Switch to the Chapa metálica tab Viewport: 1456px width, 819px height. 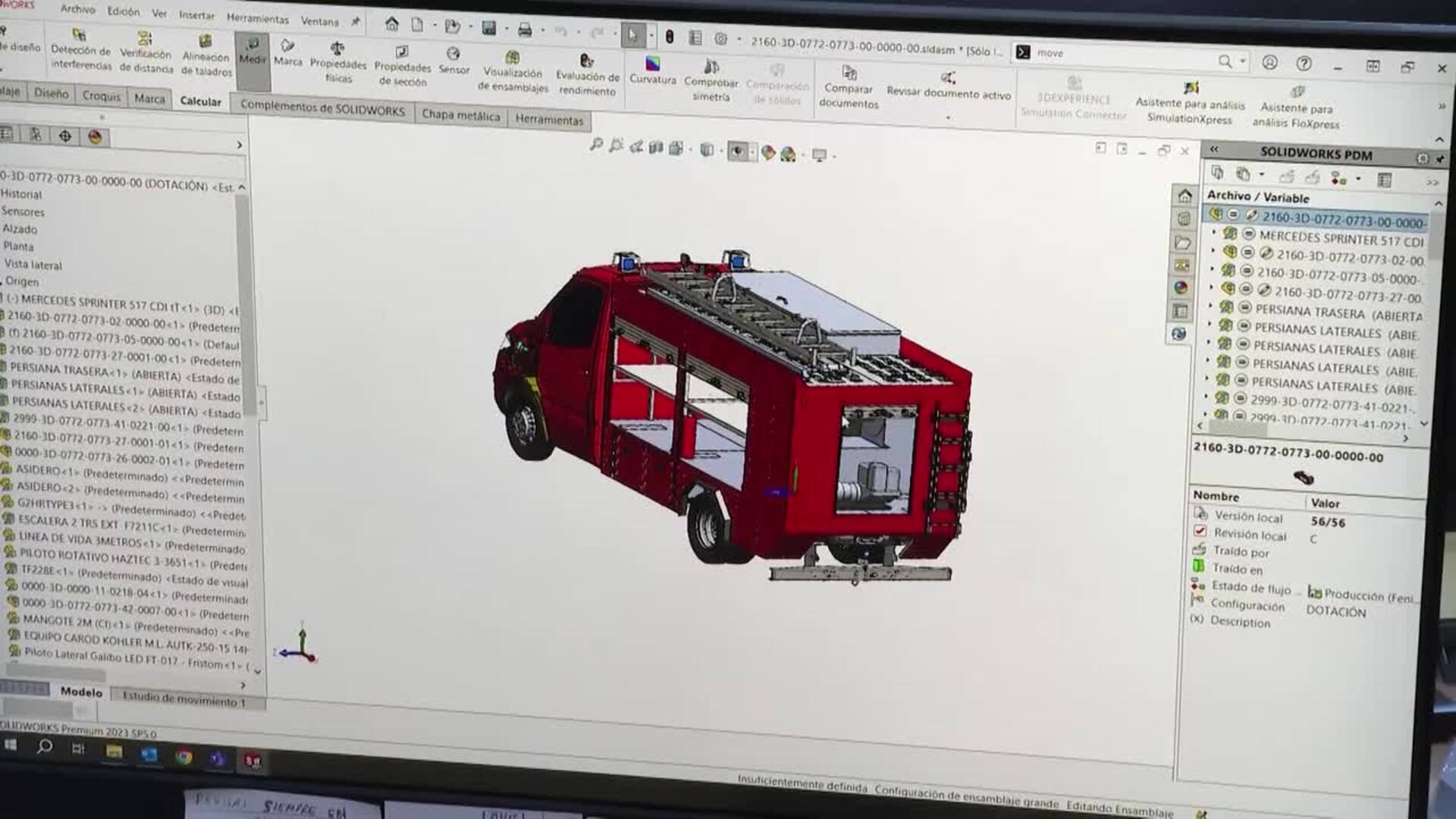(460, 115)
